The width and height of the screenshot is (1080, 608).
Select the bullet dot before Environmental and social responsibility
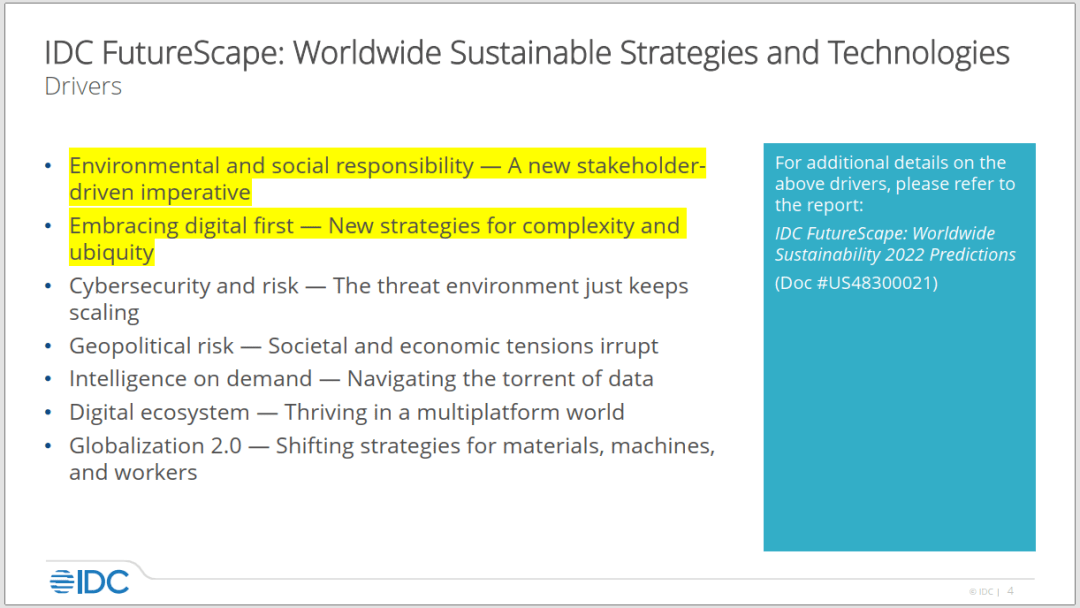tap(48, 166)
